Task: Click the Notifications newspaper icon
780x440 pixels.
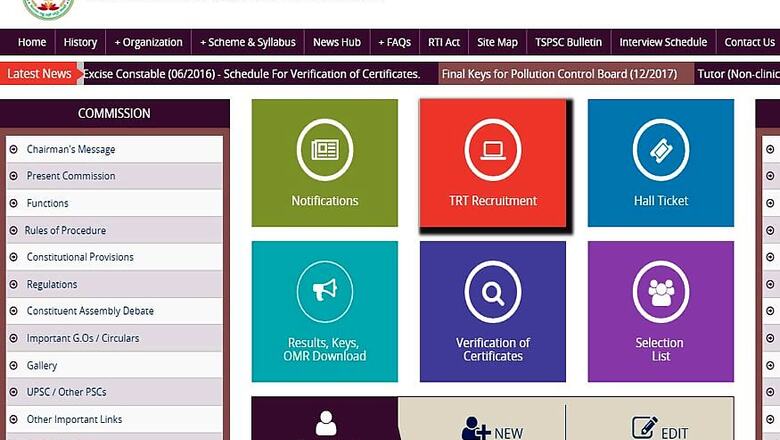Action: pos(324,150)
